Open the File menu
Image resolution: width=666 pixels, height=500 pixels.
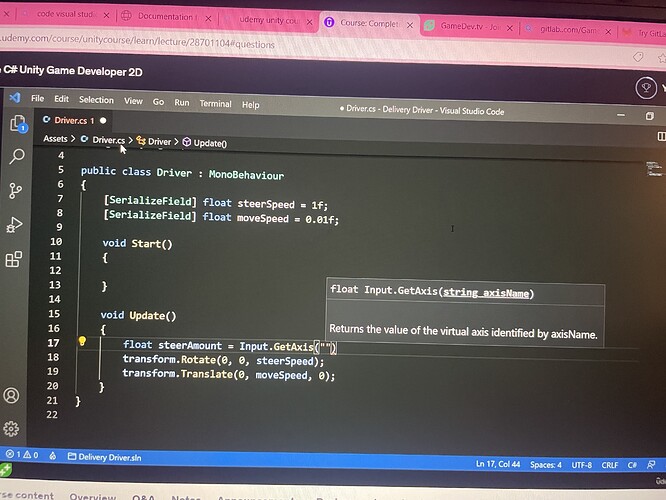(x=37, y=98)
